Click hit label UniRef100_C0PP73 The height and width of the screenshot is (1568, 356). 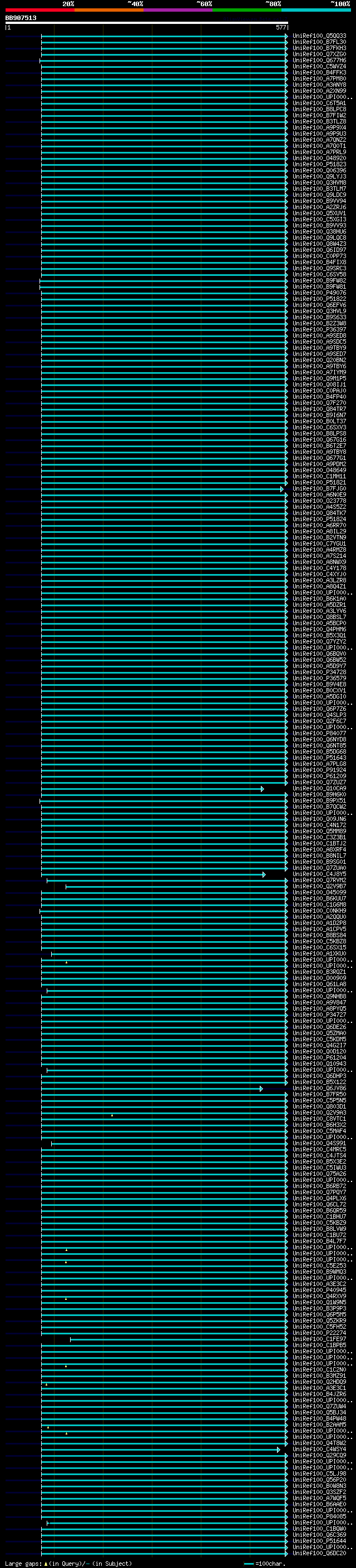319,256
